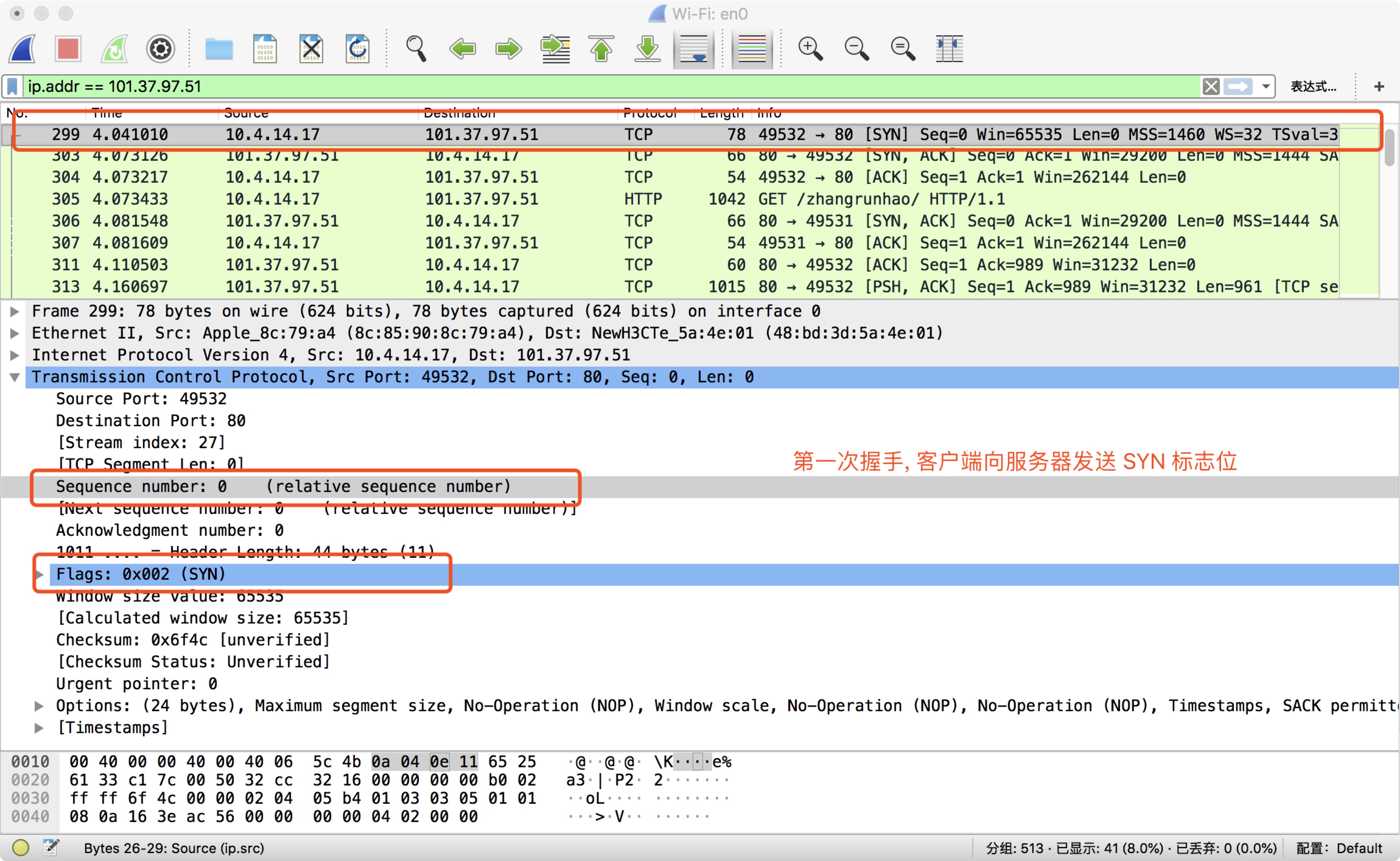
Task: Zoom in the packet text
Action: pos(810,49)
